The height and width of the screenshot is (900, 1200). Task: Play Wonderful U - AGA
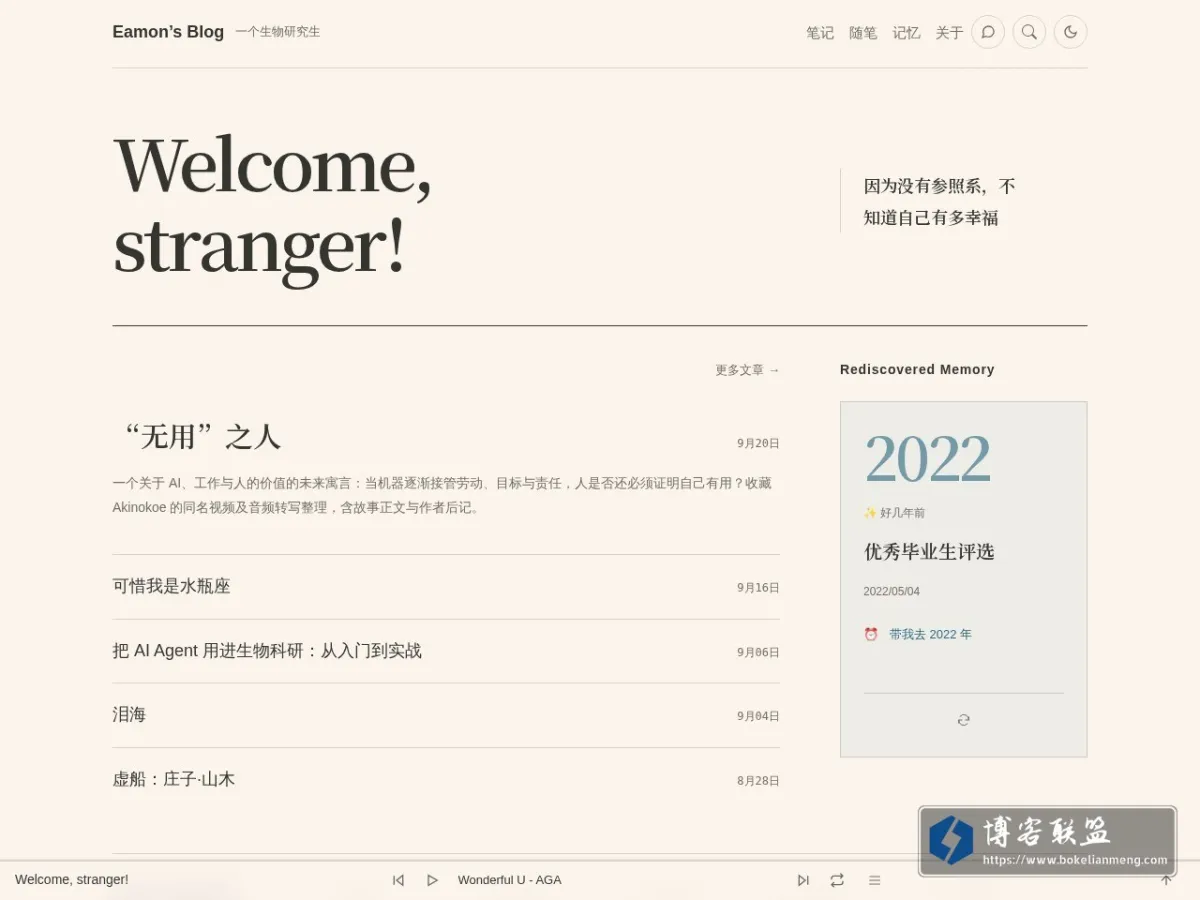pos(432,880)
